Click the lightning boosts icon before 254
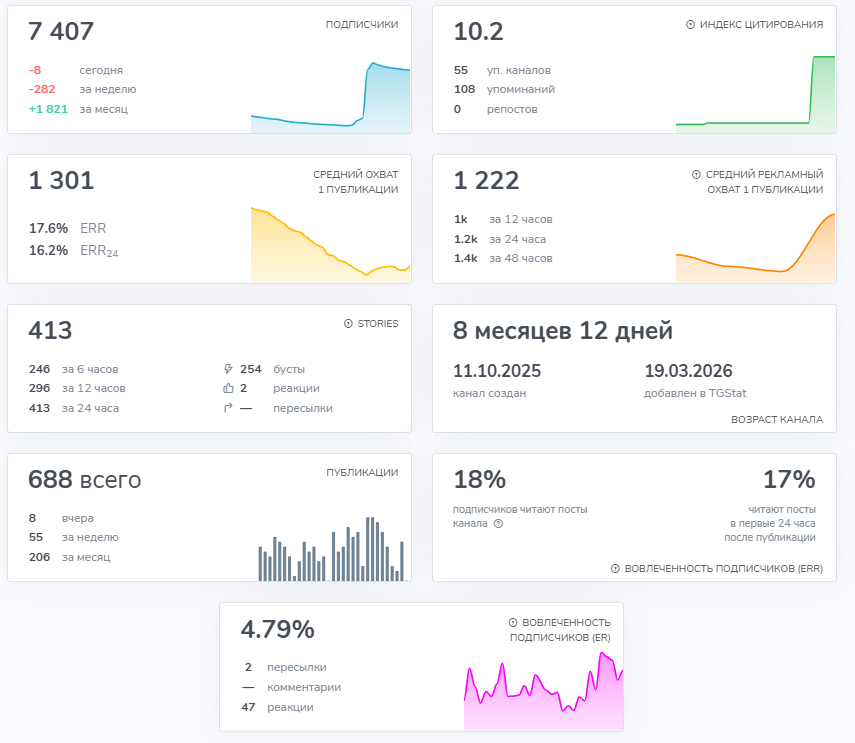The width and height of the screenshot is (855, 743). coord(228,369)
